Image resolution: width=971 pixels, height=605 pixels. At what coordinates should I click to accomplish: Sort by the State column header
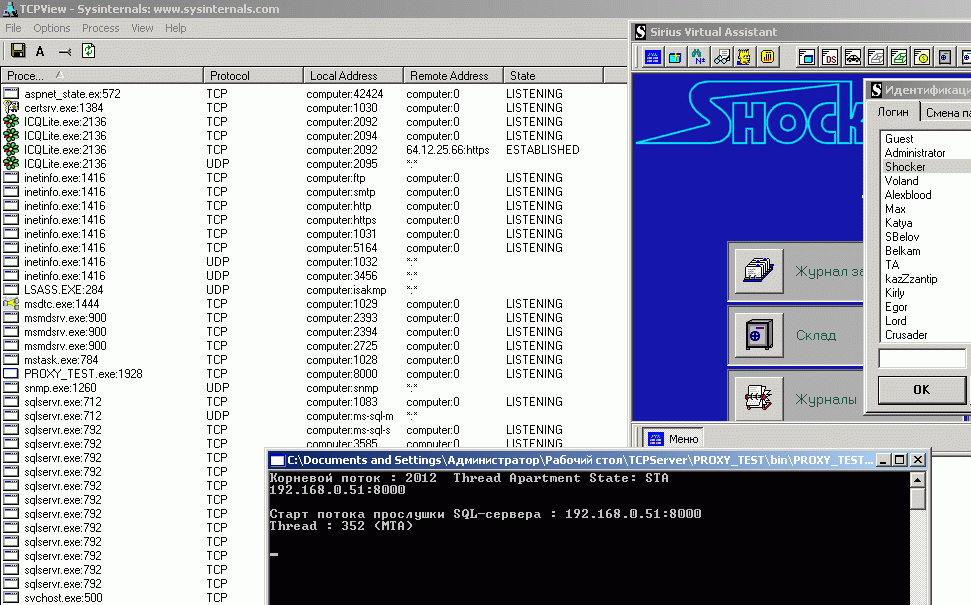(x=553, y=76)
